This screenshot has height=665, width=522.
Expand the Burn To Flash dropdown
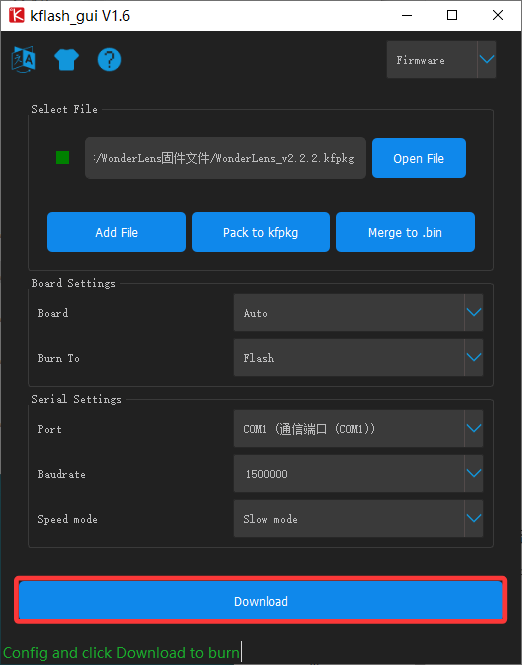[x=358, y=358]
